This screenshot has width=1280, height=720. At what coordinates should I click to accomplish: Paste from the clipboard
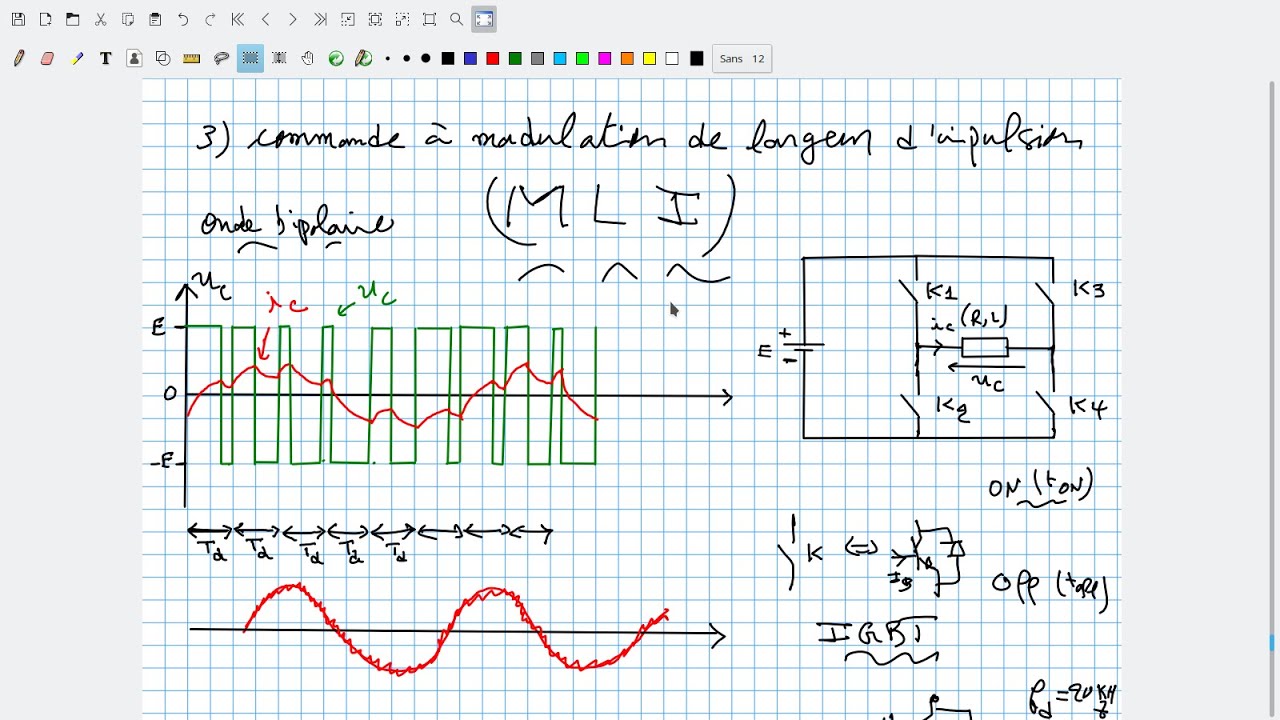point(155,19)
